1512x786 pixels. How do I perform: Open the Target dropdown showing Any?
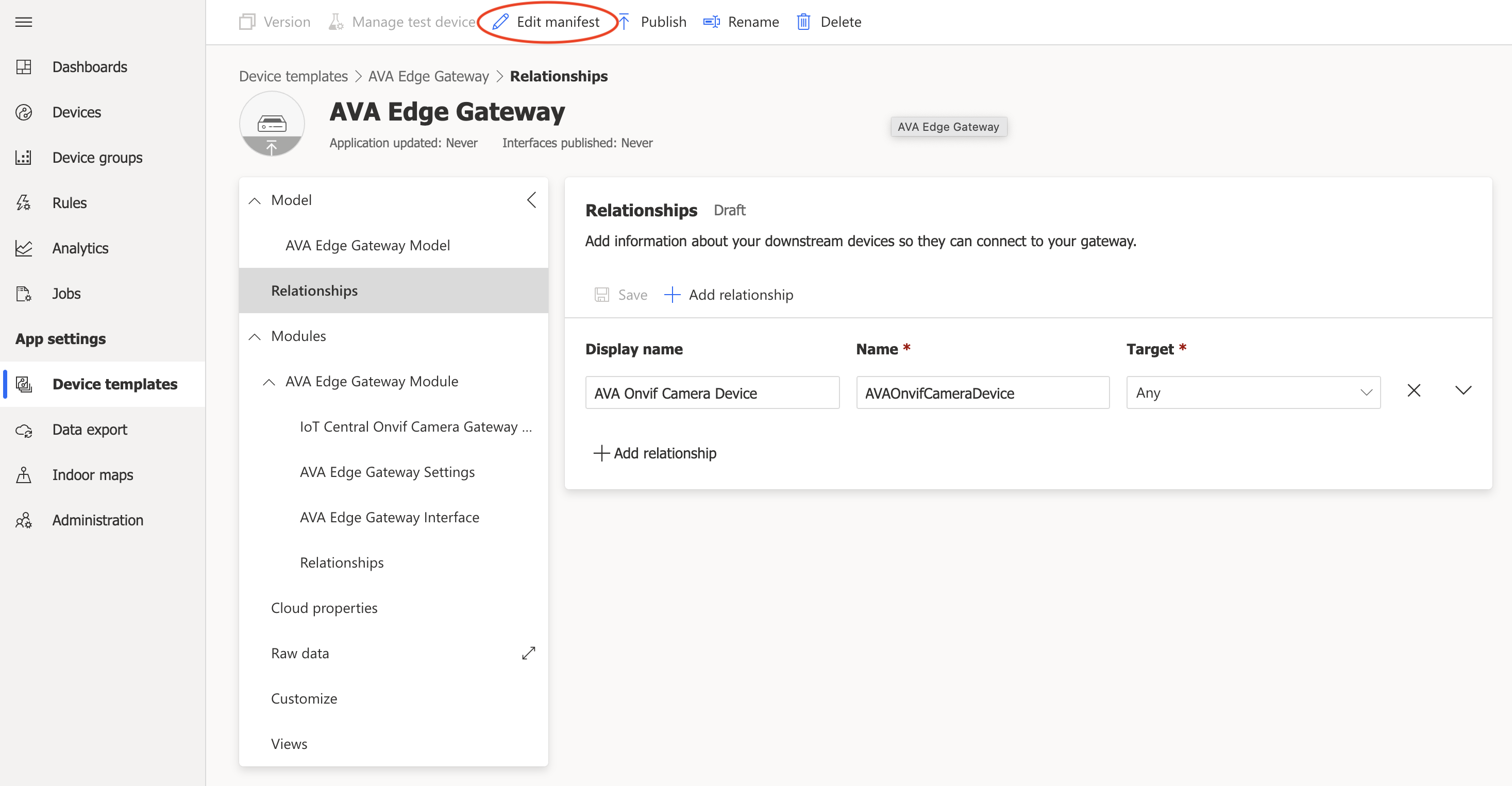pyautogui.click(x=1253, y=392)
